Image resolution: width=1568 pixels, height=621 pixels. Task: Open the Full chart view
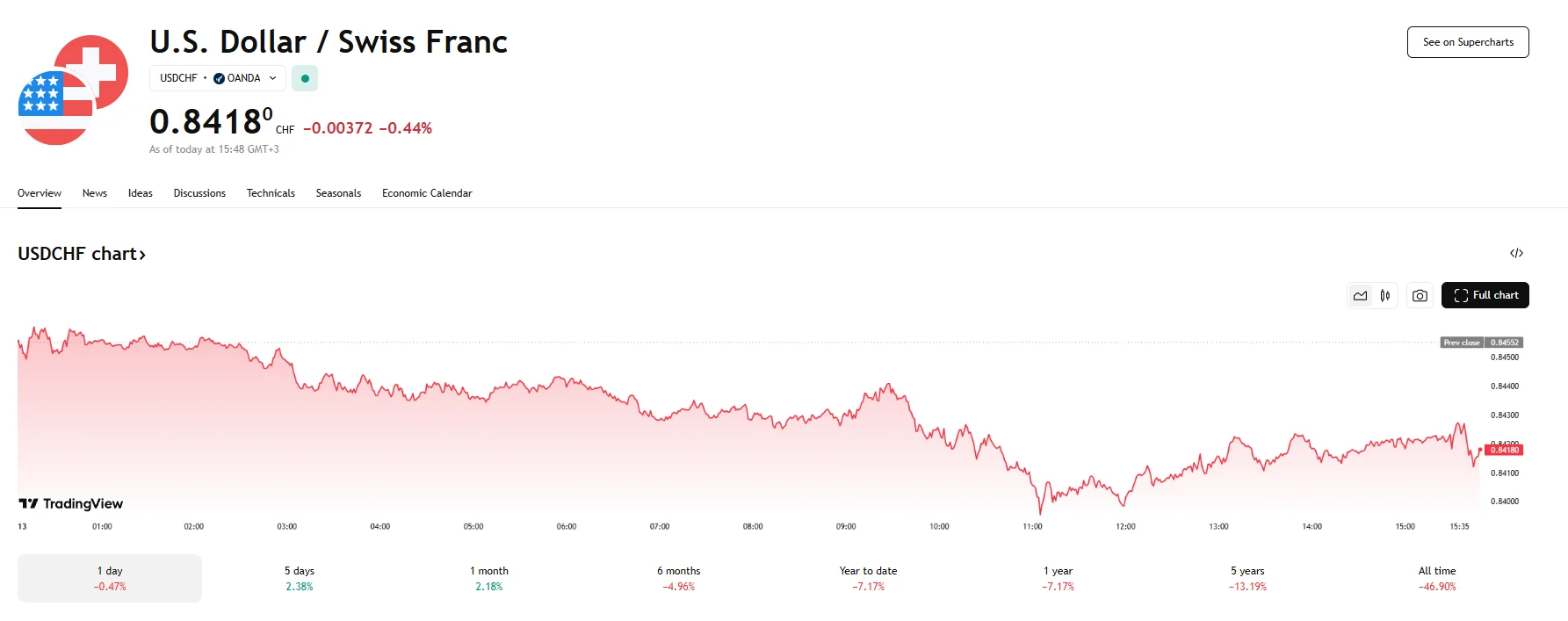1485,295
